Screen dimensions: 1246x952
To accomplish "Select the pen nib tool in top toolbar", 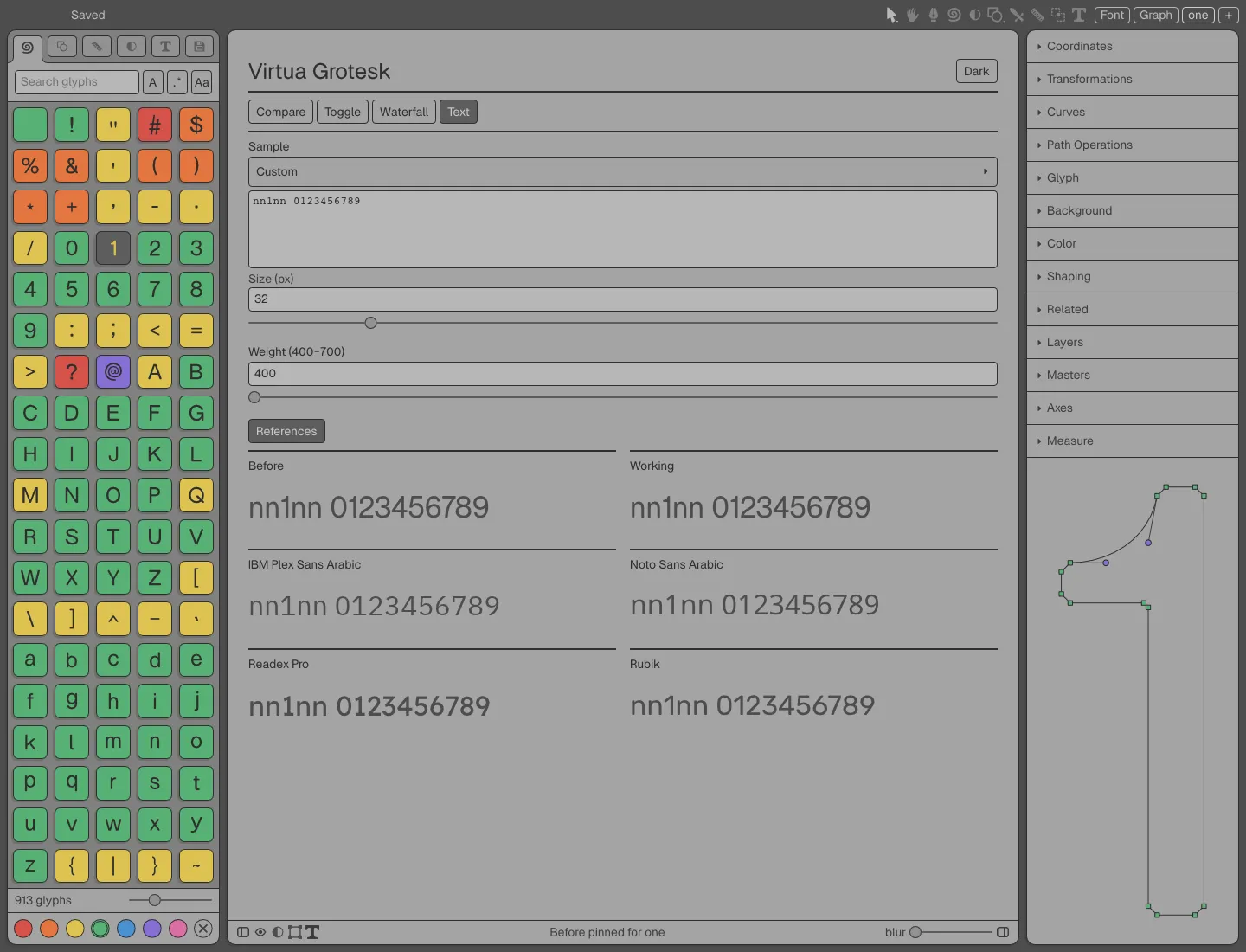I will tap(934, 15).
